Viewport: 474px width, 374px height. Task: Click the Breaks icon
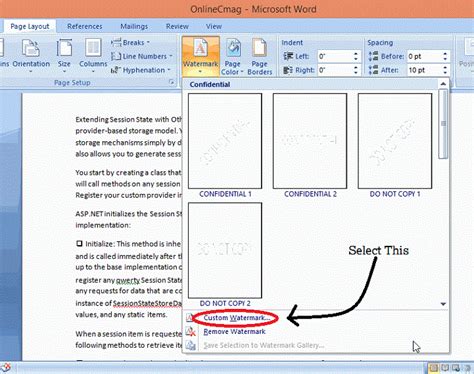tap(116, 43)
